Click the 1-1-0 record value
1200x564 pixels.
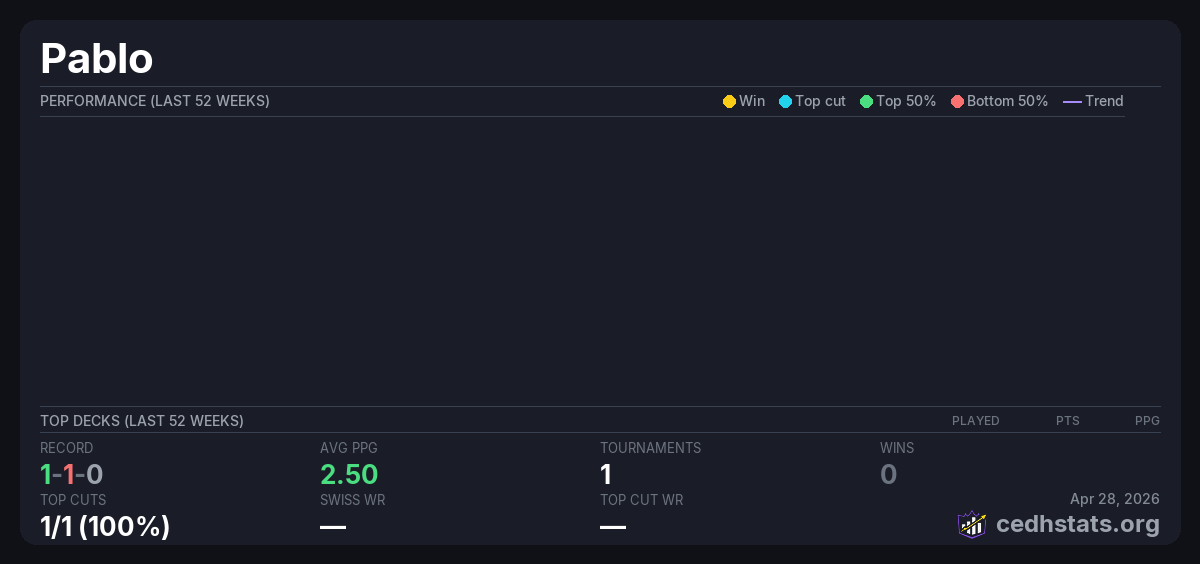[72, 474]
